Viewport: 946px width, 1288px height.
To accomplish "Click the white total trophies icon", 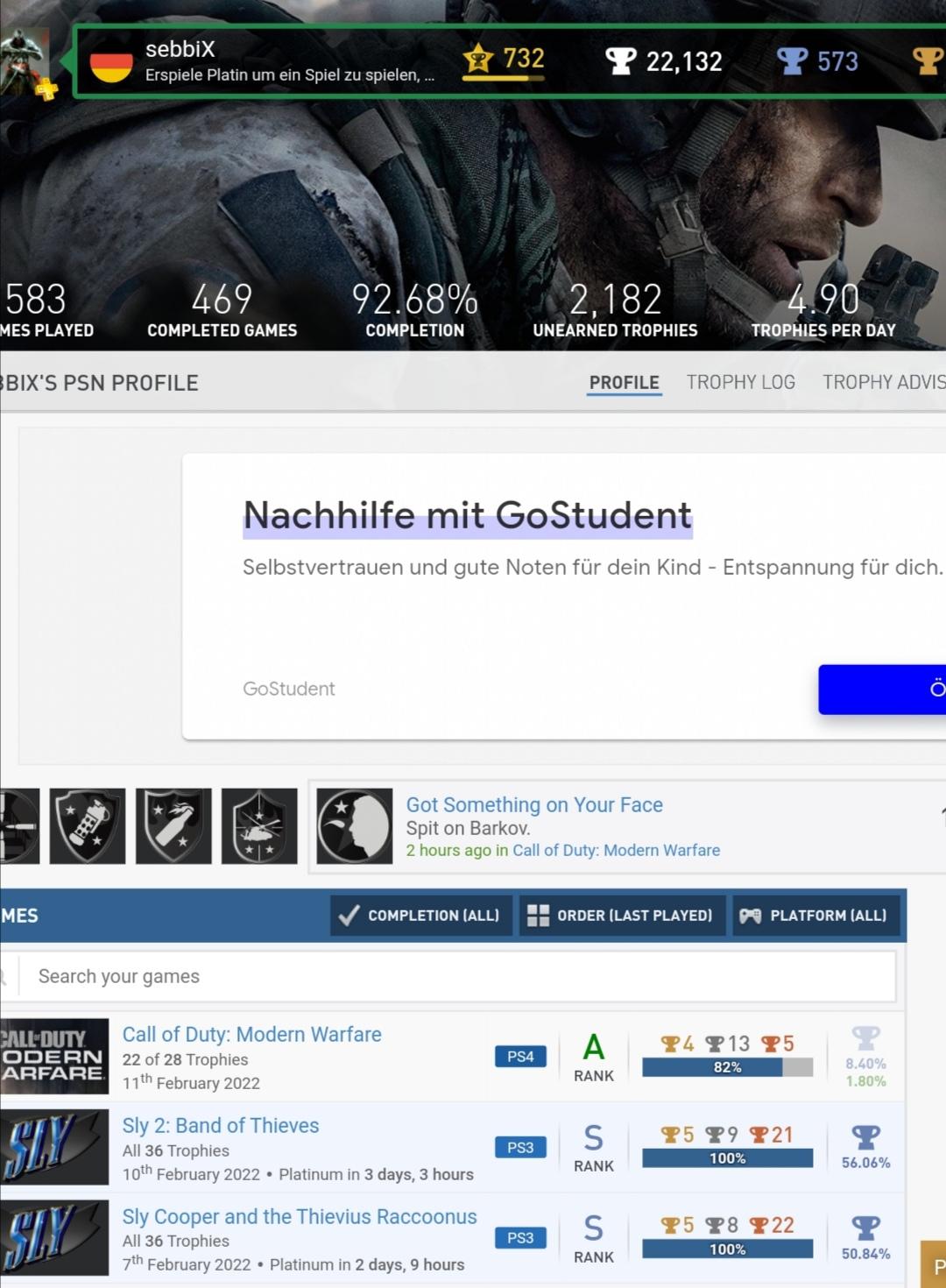I will 620,60.
